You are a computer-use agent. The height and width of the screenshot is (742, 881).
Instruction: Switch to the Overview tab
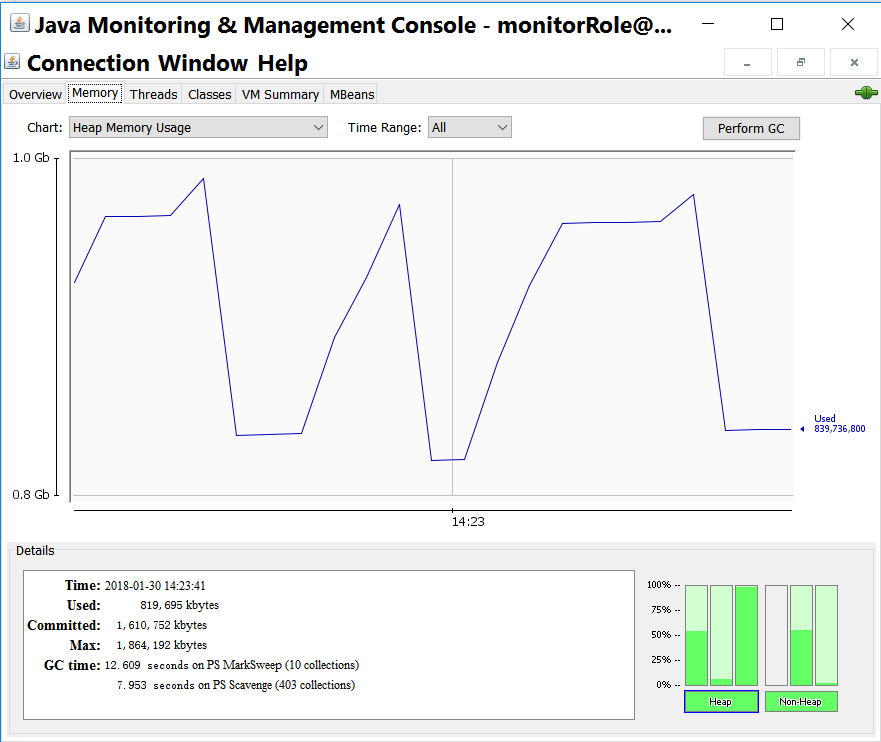(35, 94)
